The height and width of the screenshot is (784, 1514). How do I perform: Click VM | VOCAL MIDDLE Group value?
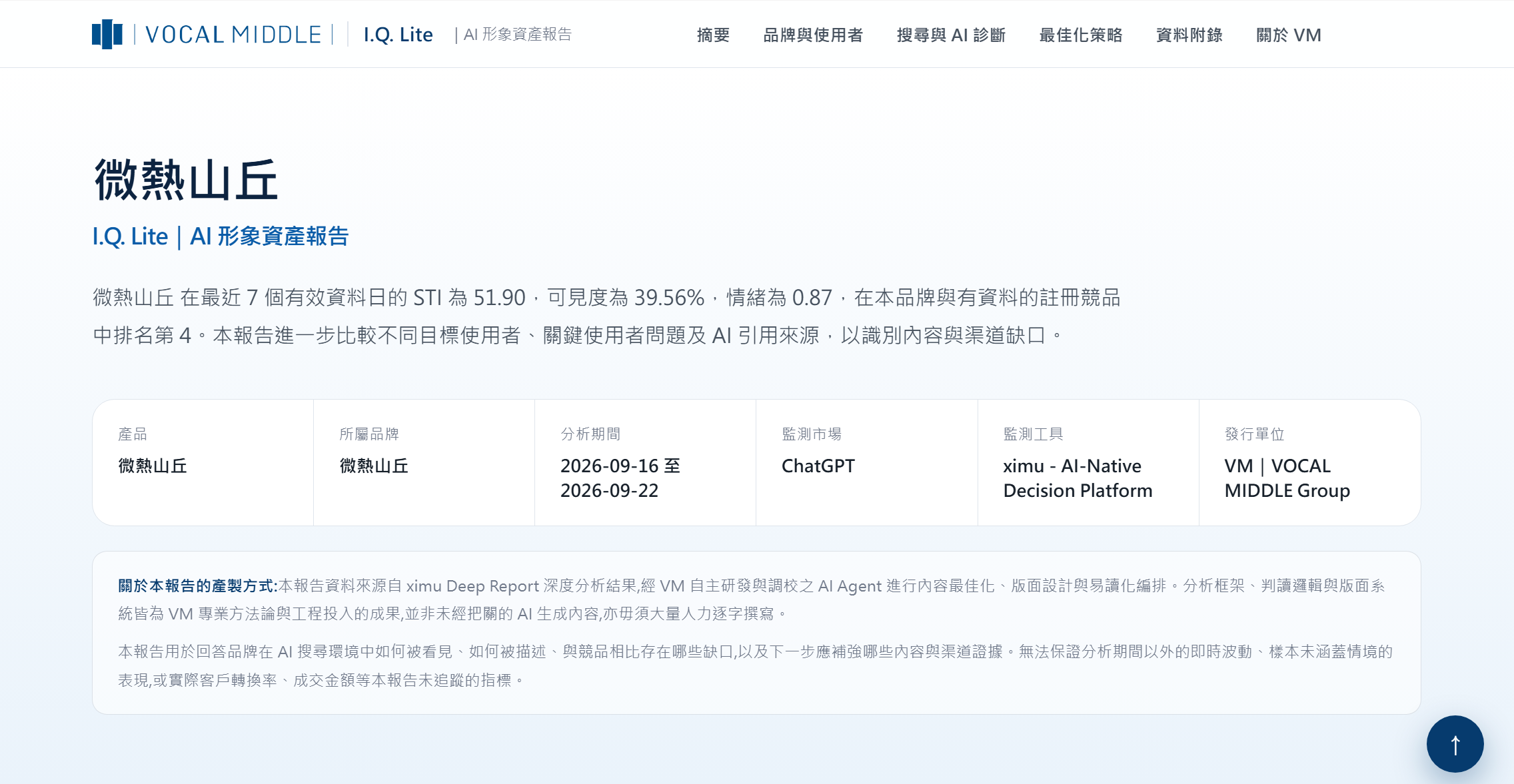point(1287,478)
